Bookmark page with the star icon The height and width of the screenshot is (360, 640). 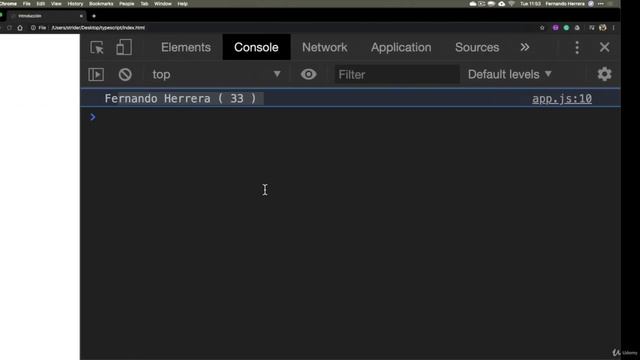pyautogui.click(x=542, y=28)
